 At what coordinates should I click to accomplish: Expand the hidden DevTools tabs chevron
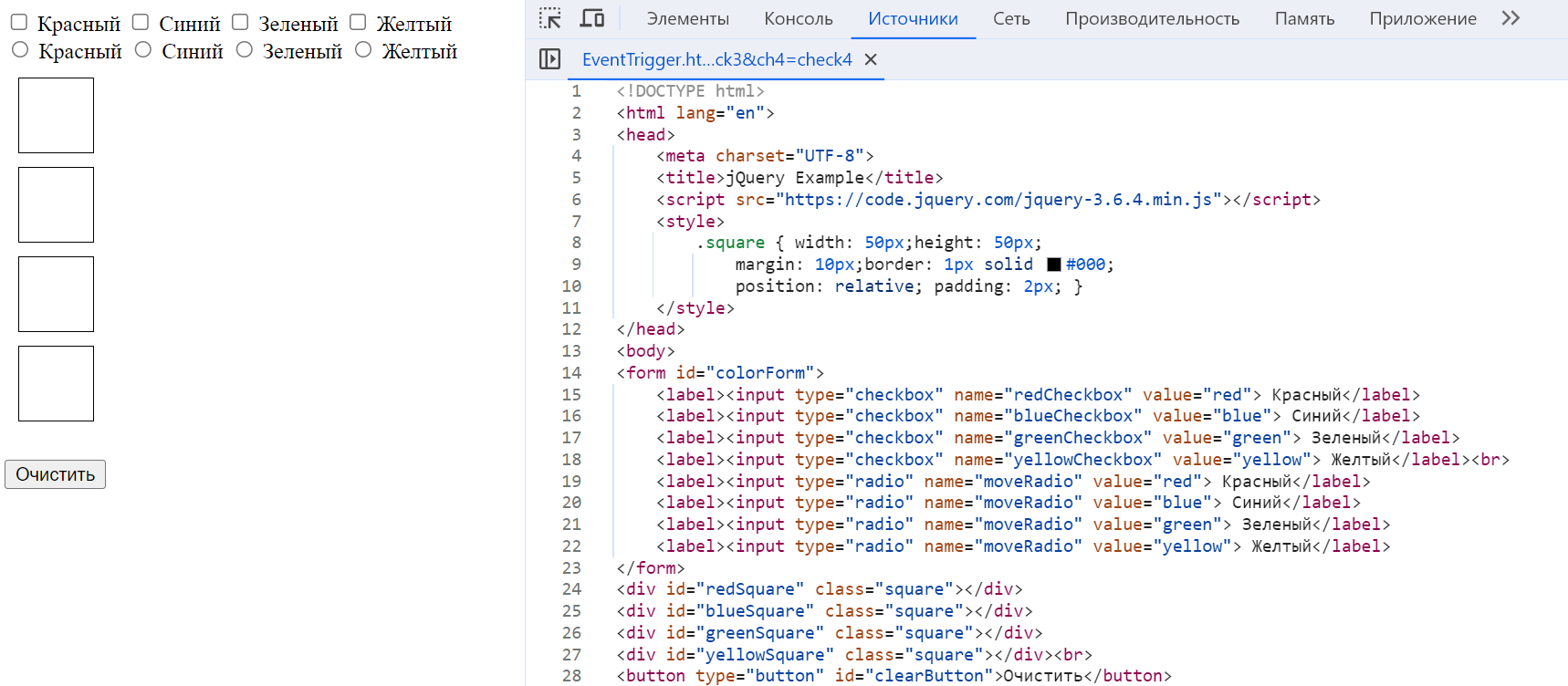pyautogui.click(x=1511, y=18)
